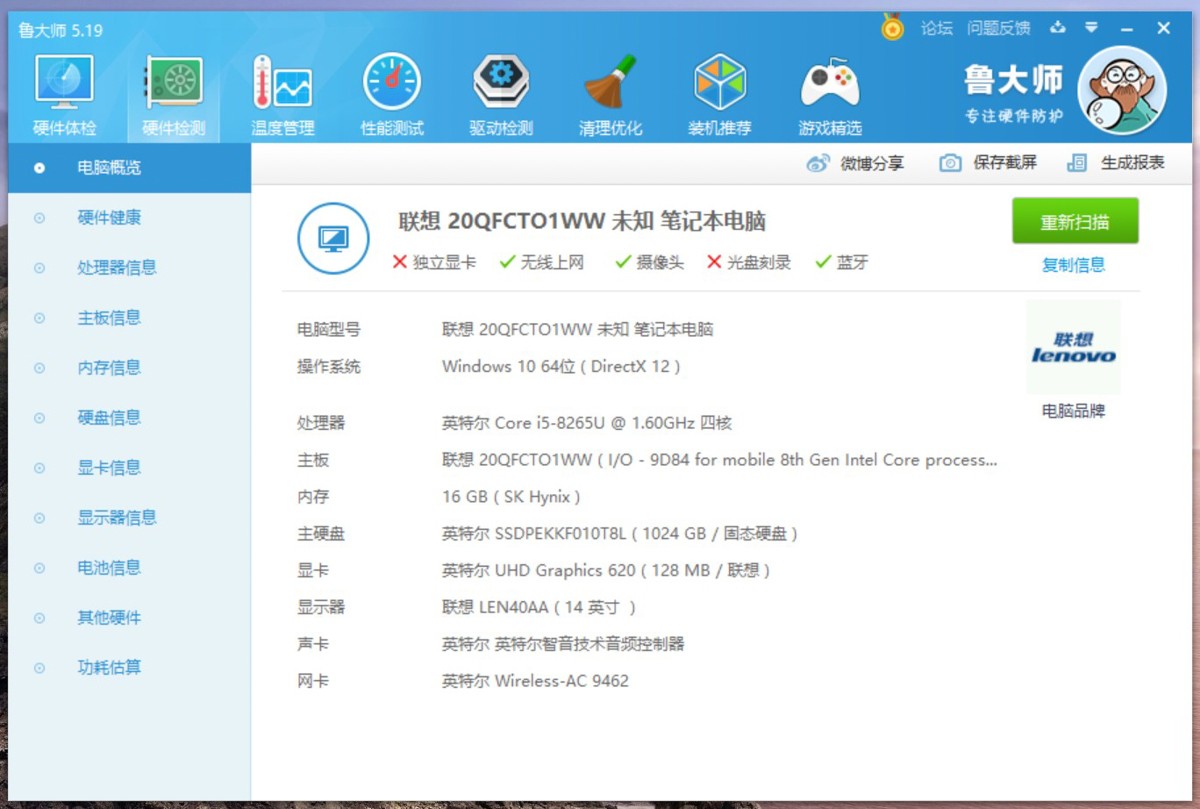This screenshot has width=1200, height=809.
Task: Click the 无线上网 status indicator
Action: (541, 263)
